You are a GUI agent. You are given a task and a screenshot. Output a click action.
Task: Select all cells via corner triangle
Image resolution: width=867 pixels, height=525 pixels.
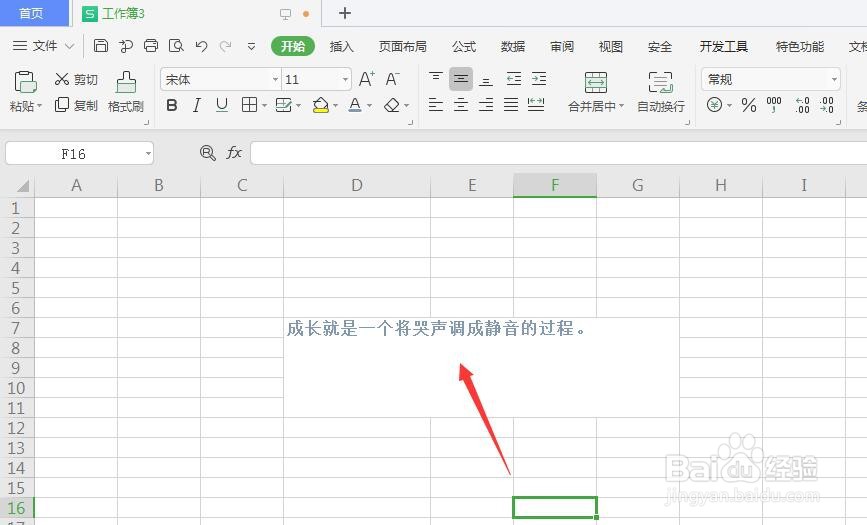point(23,185)
